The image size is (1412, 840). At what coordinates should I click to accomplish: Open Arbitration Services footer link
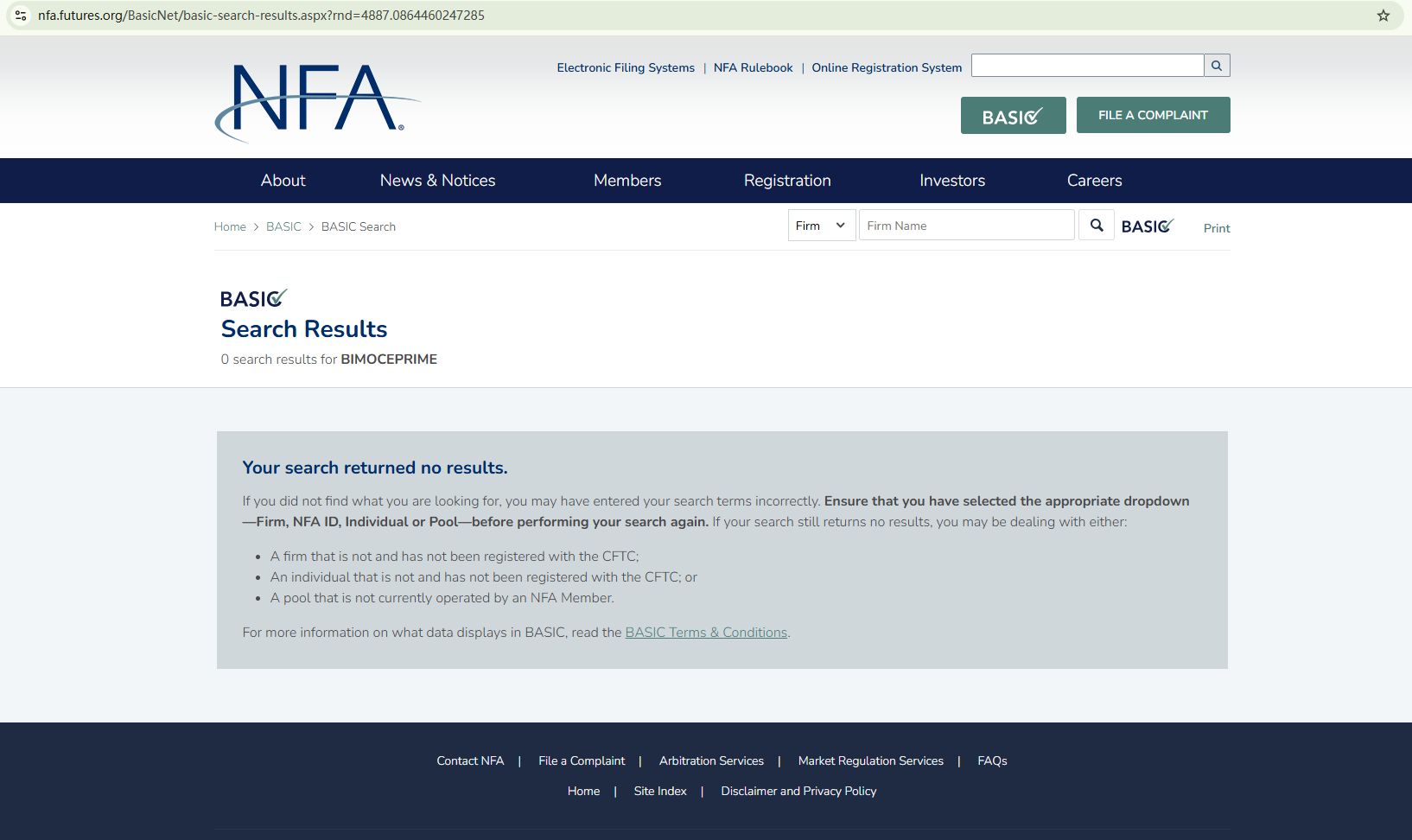pyautogui.click(x=711, y=760)
